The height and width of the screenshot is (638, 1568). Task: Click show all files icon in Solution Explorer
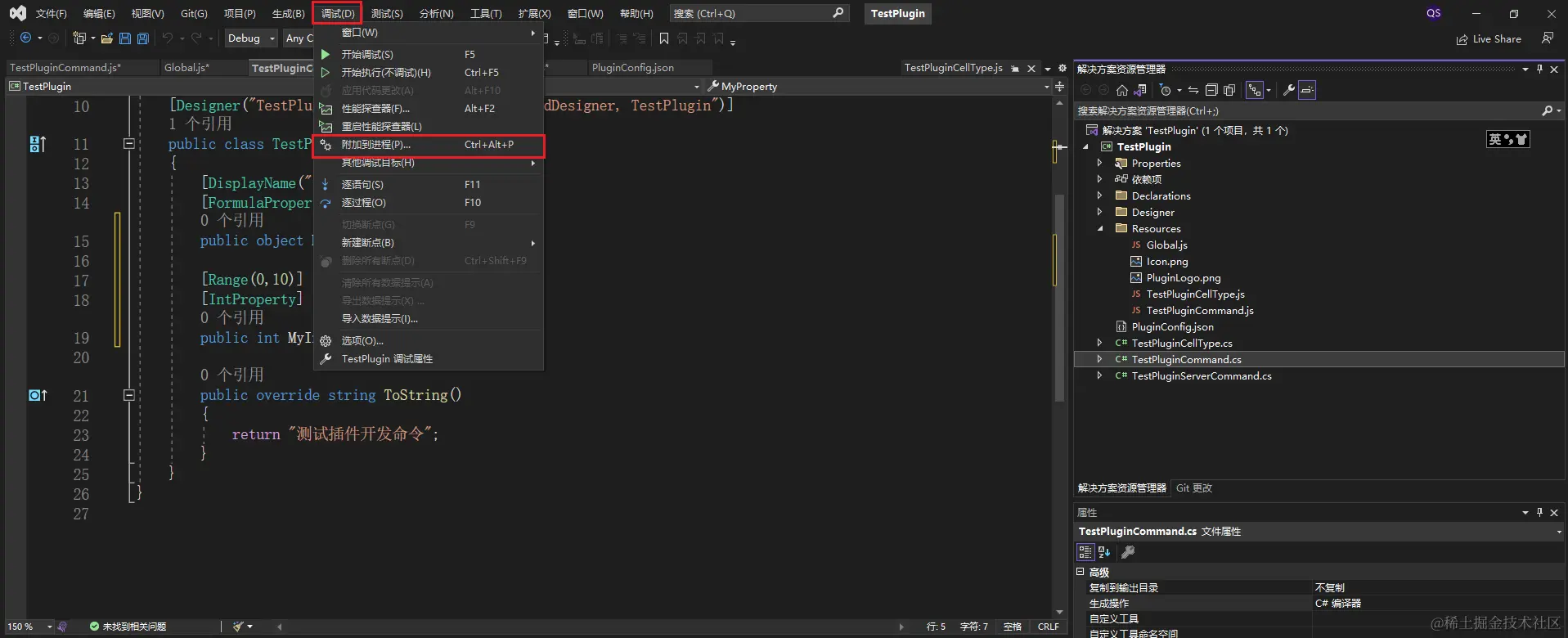click(x=1229, y=90)
